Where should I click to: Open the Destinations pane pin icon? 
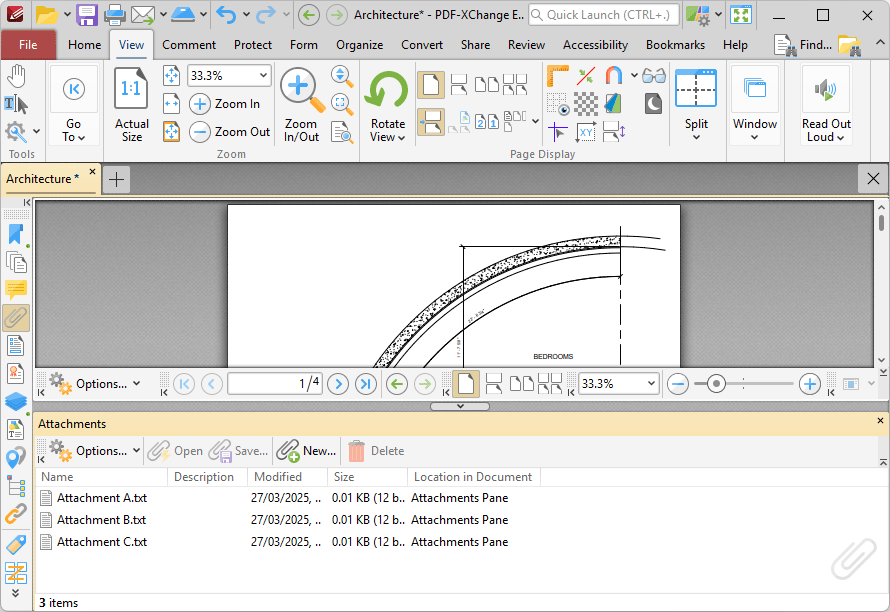pyautogui.click(x=16, y=458)
